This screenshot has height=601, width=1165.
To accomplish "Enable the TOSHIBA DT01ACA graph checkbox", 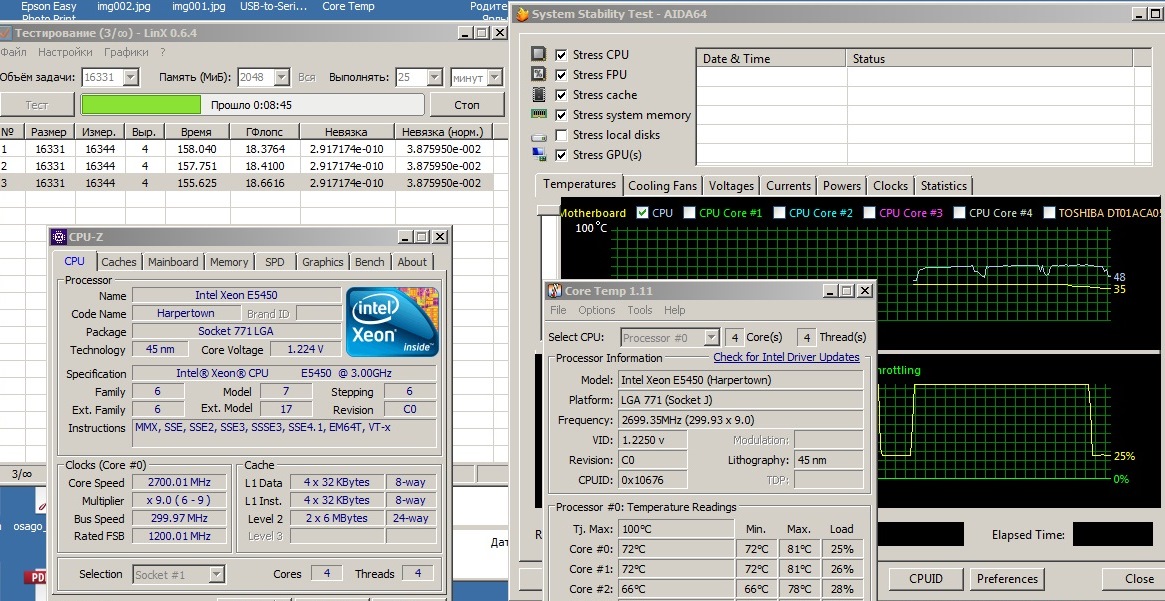I will pyautogui.click(x=1049, y=213).
